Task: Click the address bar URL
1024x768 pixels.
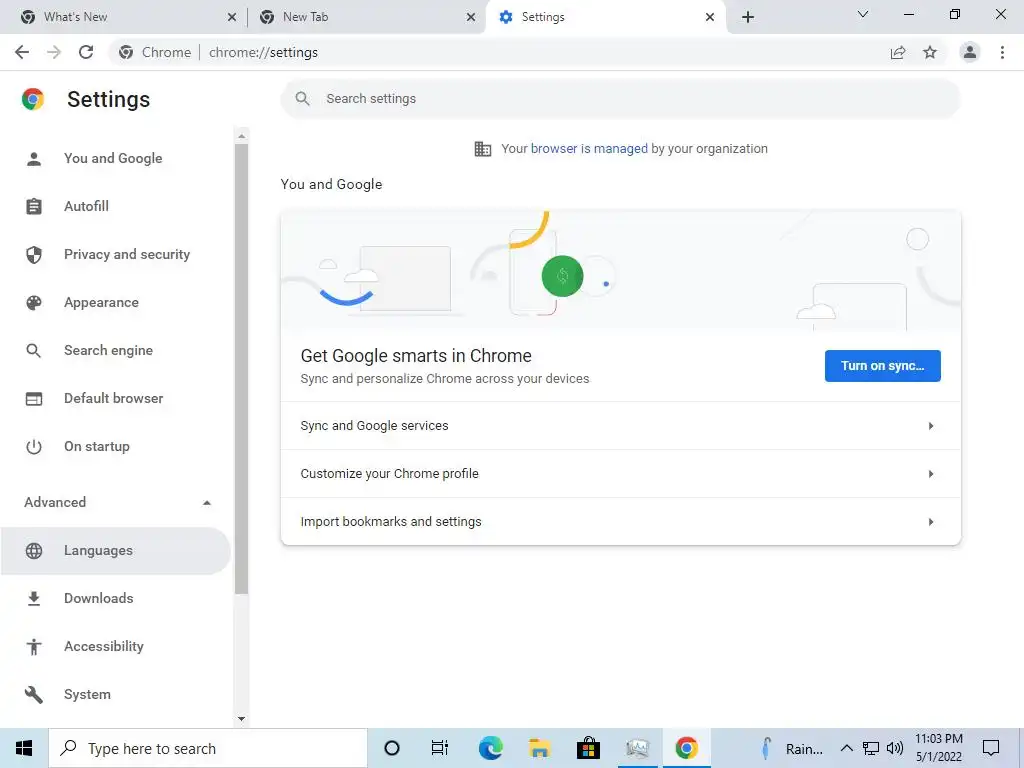Action: pos(263,52)
